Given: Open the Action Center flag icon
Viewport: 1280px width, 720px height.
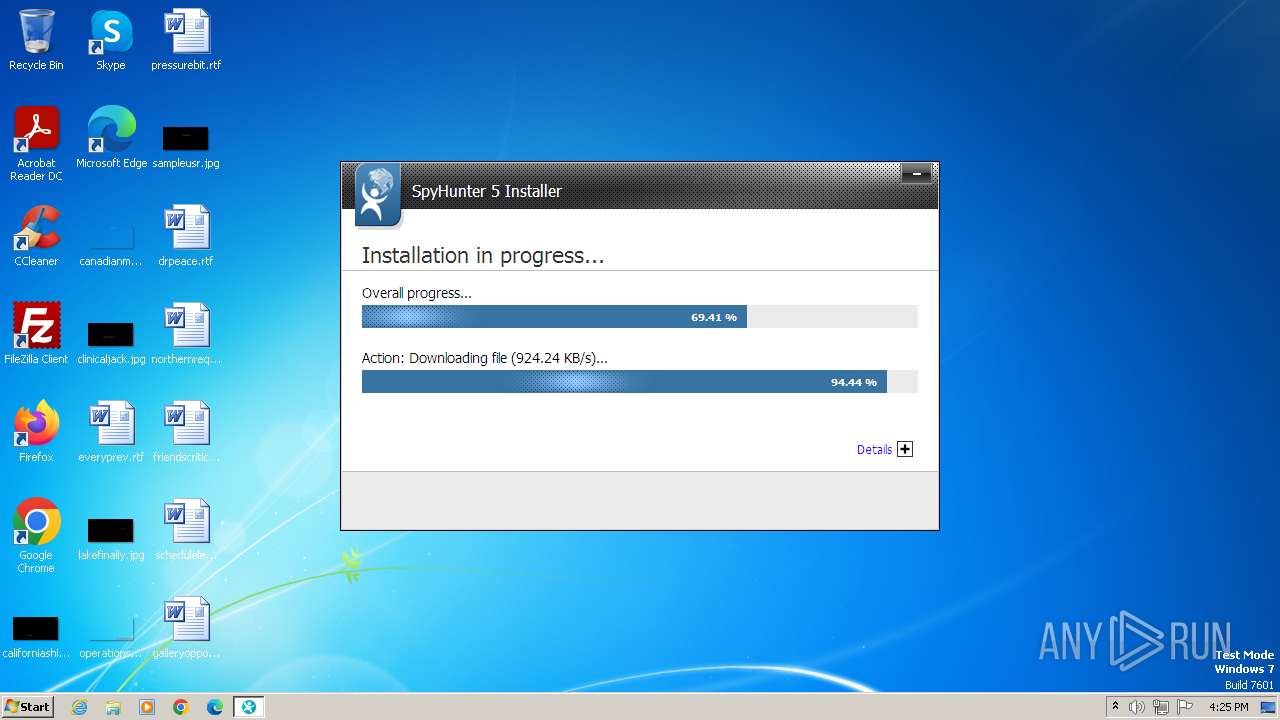Looking at the screenshot, I should (x=1185, y=707).
